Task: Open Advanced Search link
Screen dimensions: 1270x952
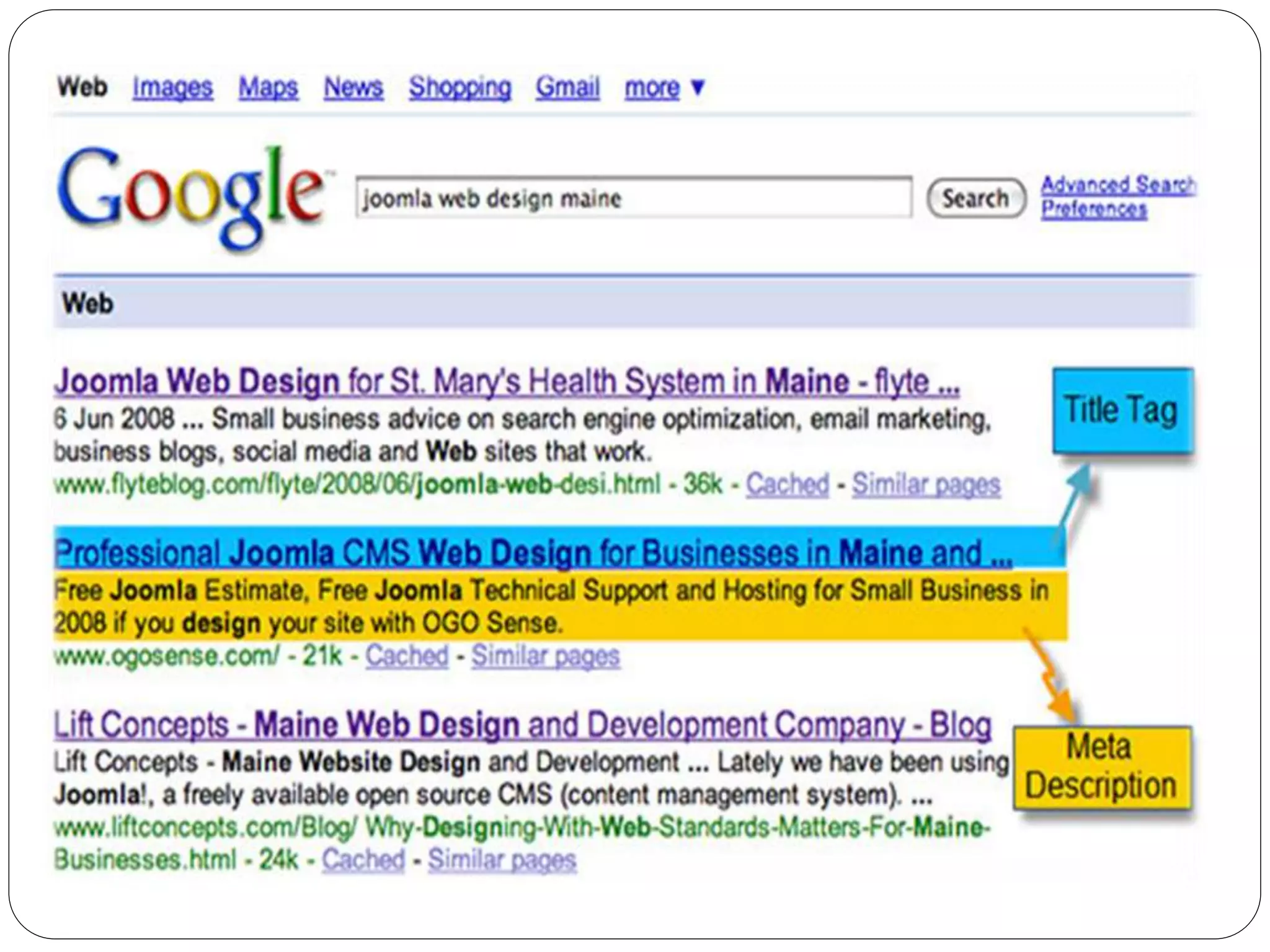Action: pyautogui.click(x=1117, y=185)
